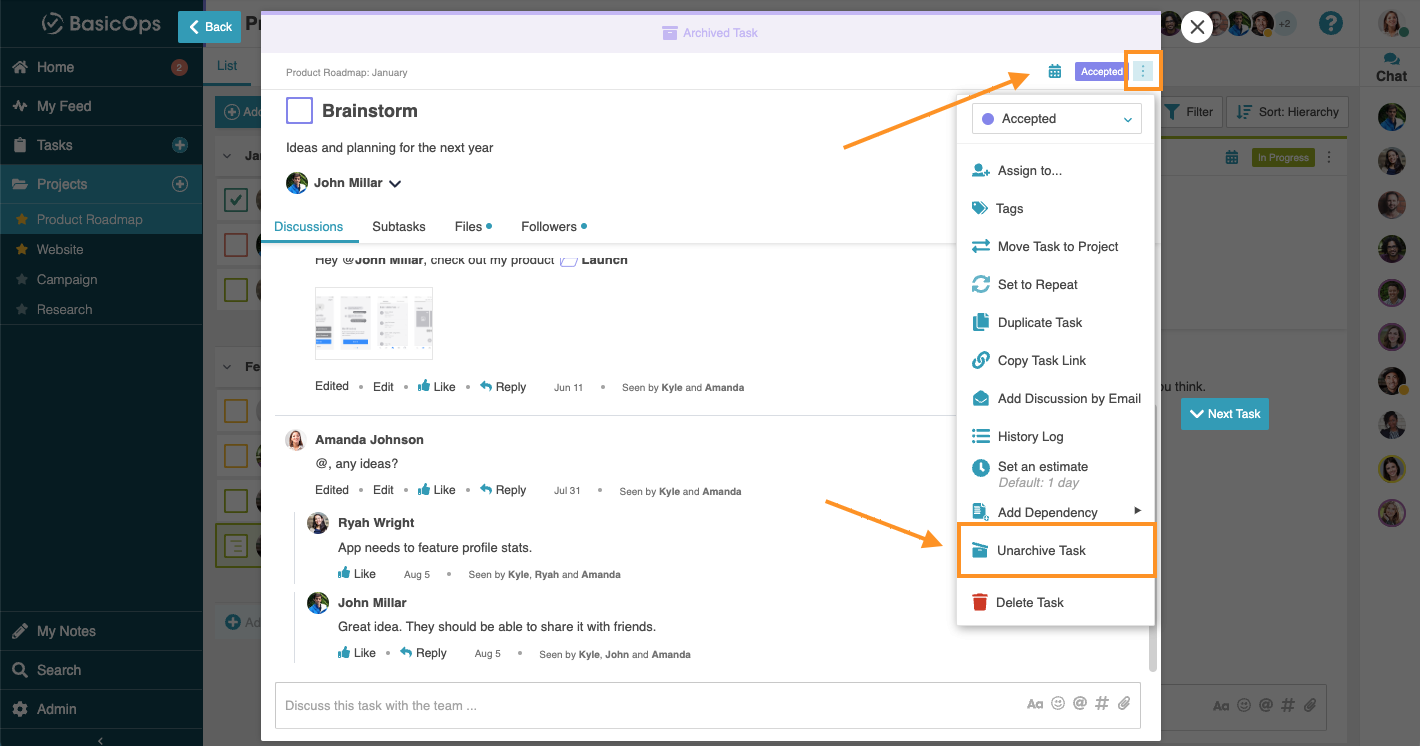
Task: Open the Accepted status dropdown
Action: 1057,119
